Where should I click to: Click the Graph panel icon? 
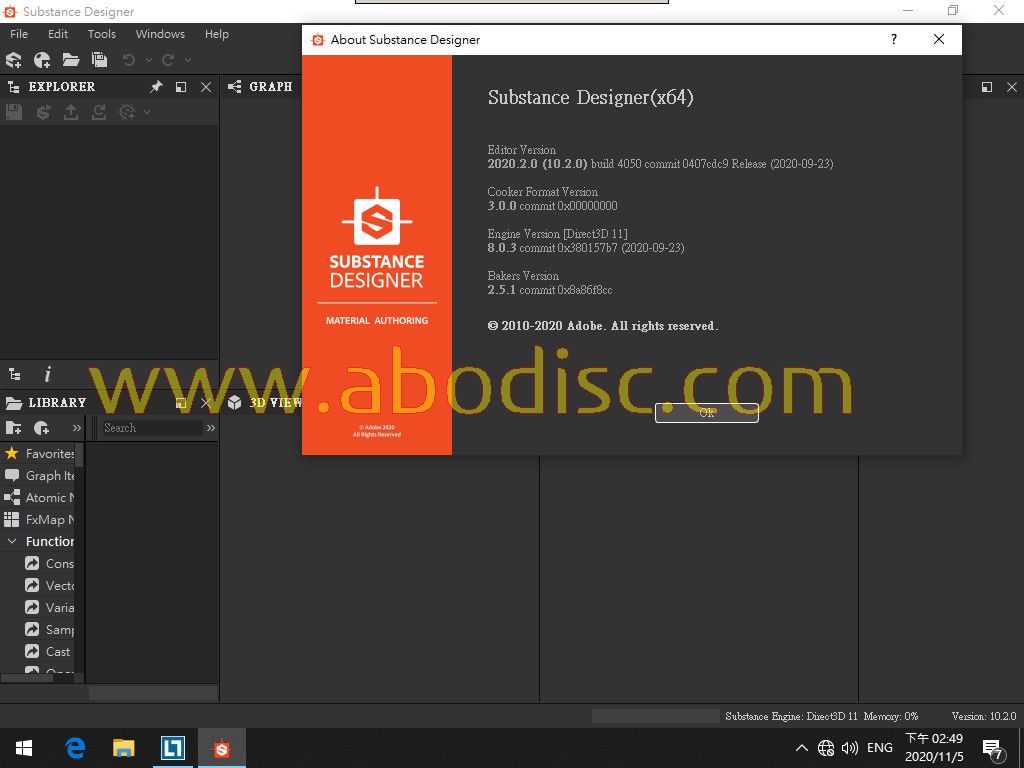tap(234, 87)
